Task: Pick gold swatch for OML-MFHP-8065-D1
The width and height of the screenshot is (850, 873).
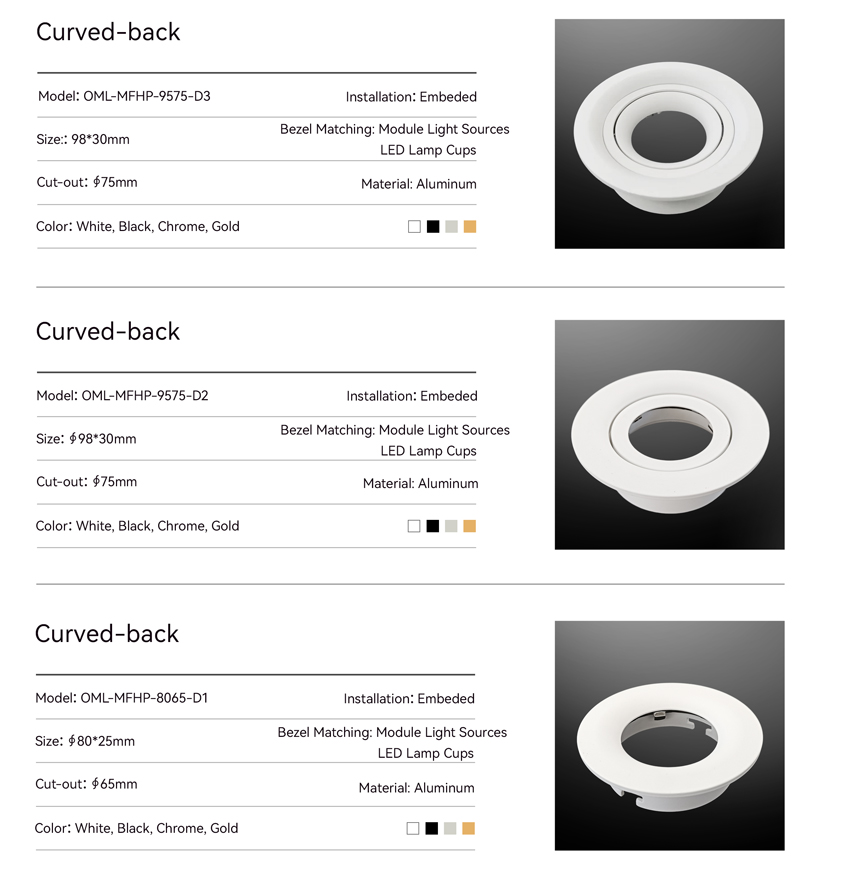Action: 468,828
